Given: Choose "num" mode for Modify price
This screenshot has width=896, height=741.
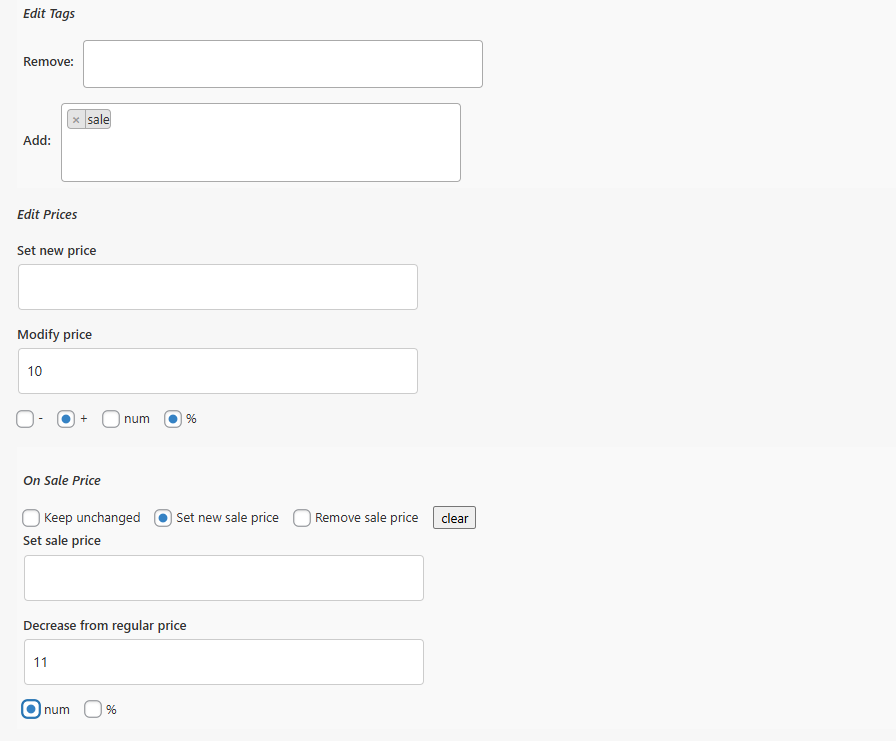Looking at the screenshot, I should click(x=111, y=419).
